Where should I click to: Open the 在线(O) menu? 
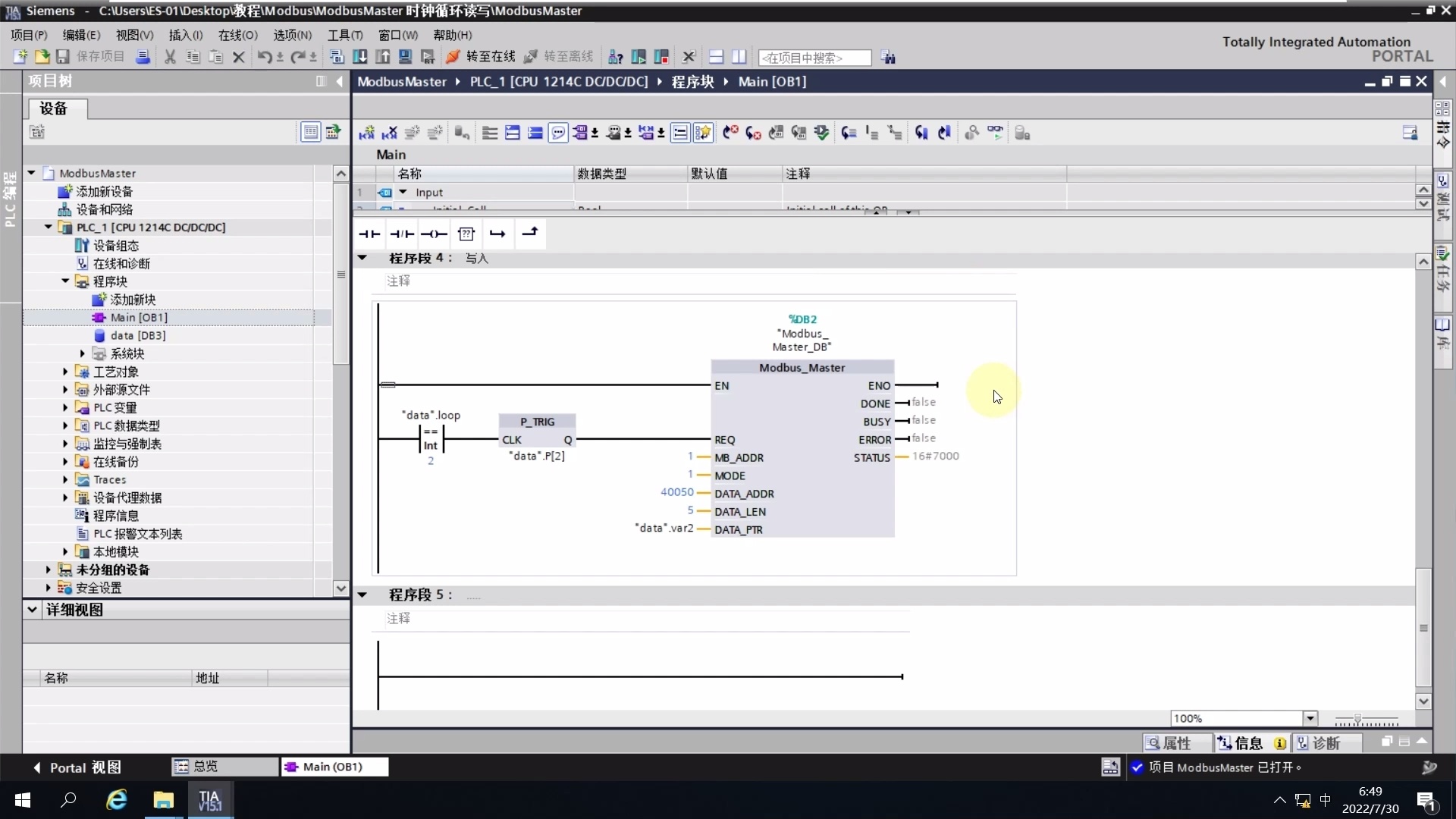pos(237,35)
